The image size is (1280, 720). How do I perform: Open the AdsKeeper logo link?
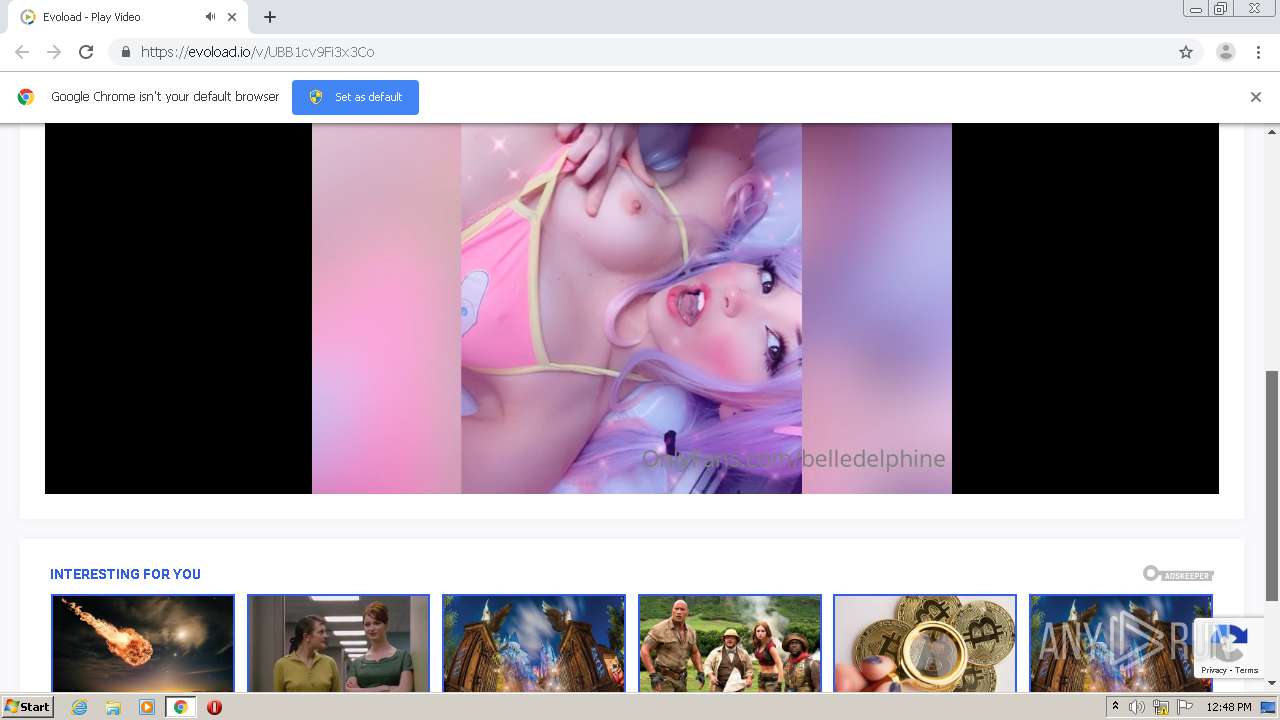[1178, 574]
